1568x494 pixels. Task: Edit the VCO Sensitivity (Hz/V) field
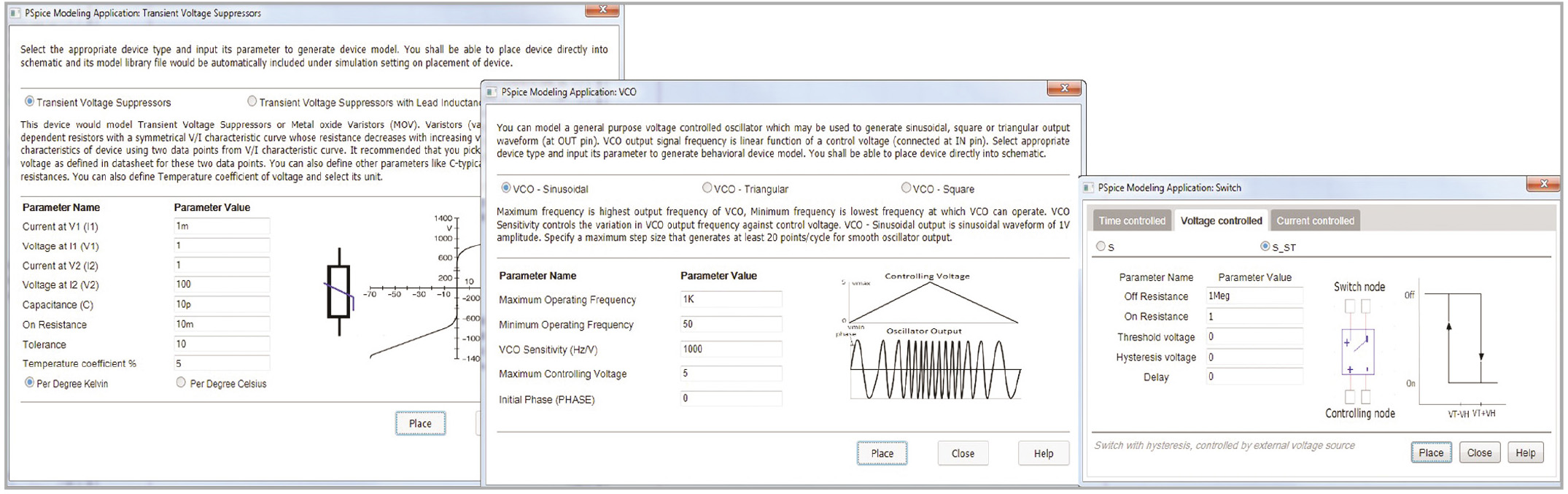(x=731, y=349)
